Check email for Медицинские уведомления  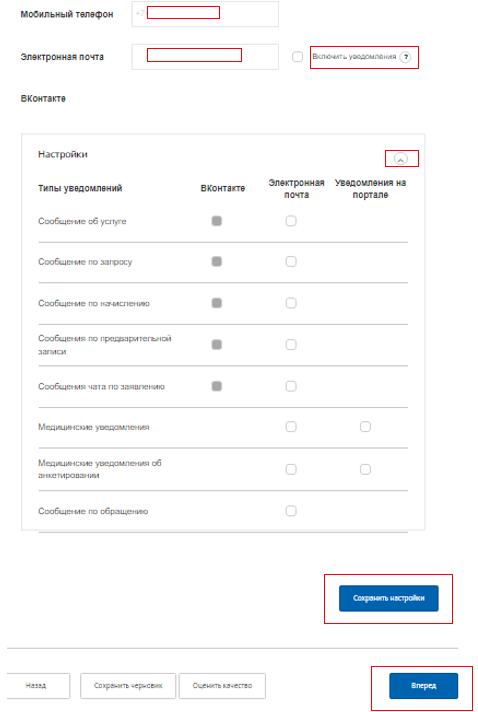tap(291, 427)
